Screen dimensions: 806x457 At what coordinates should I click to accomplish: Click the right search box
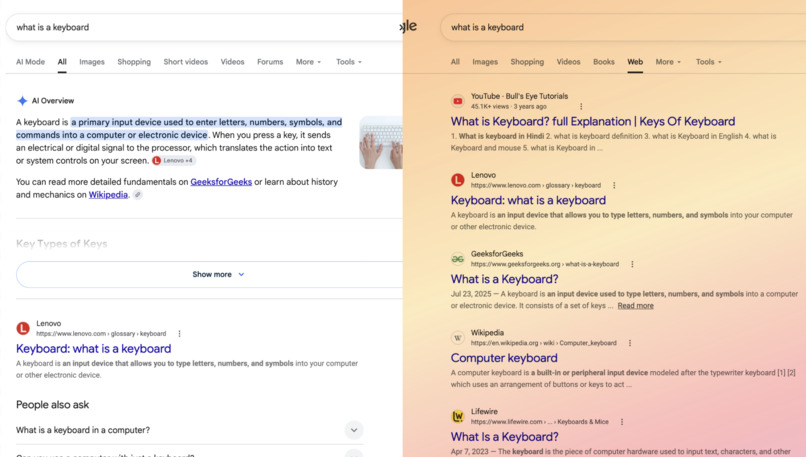coord(623,27)
